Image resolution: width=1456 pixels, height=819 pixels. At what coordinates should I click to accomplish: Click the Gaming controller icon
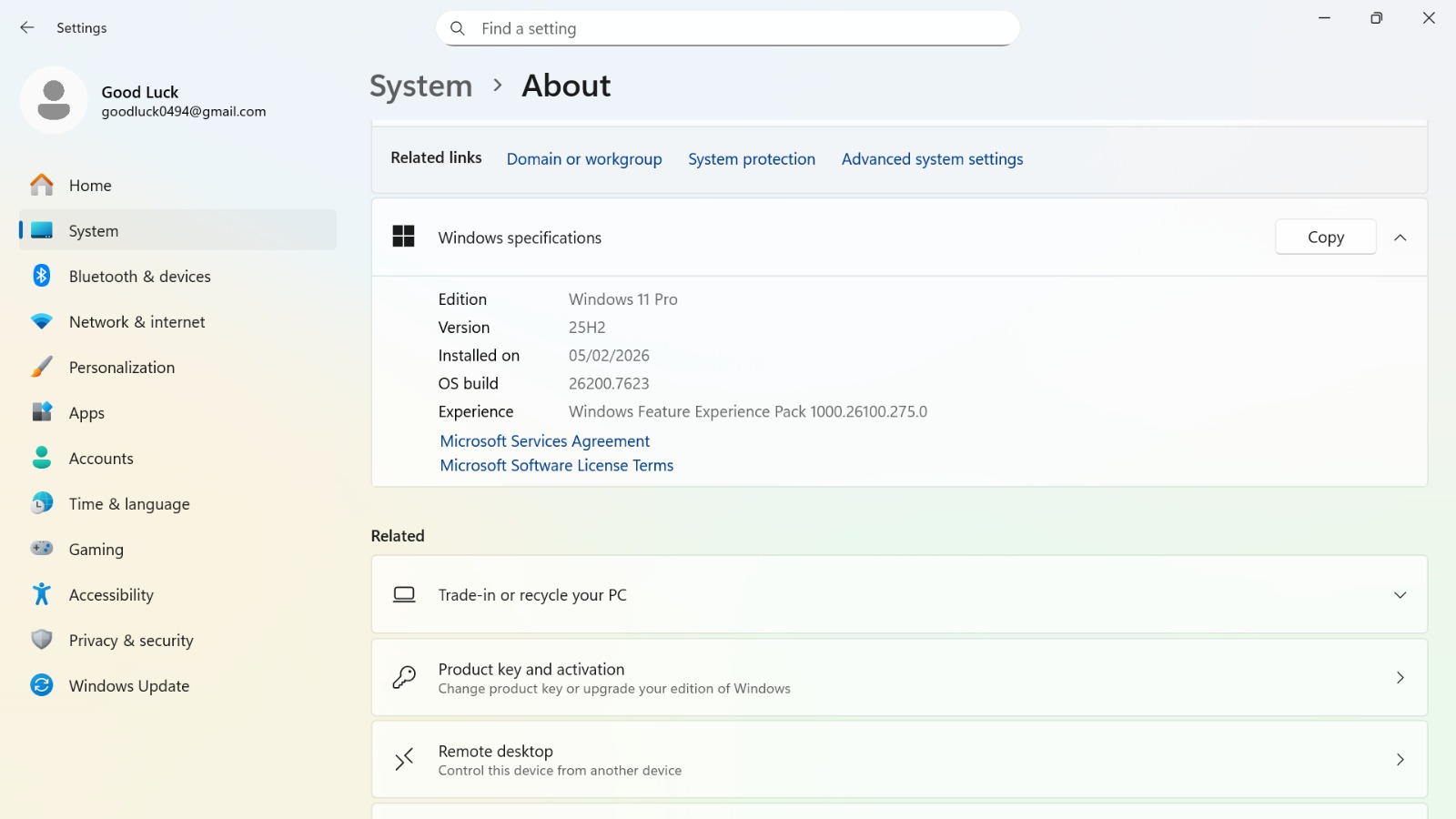(x=42, y=549)
